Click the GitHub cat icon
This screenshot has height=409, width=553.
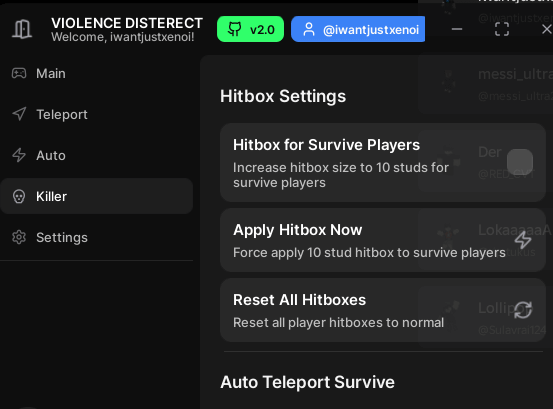(234, 29)
